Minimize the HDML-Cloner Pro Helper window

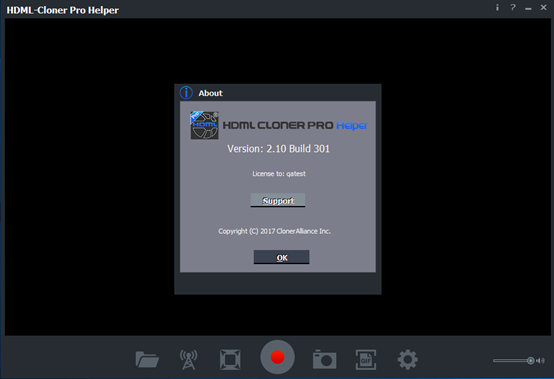click(x=528, y=8)
